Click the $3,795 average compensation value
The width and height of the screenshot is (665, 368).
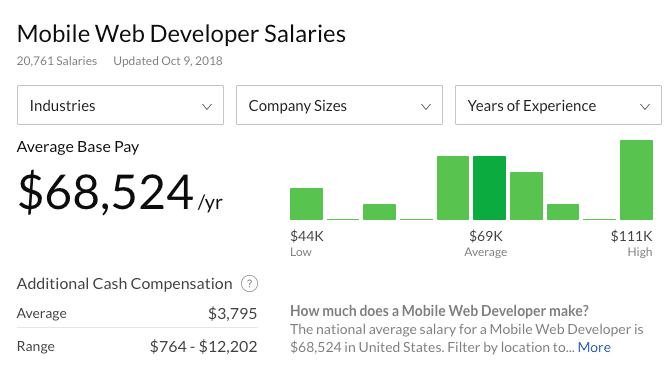232,313
